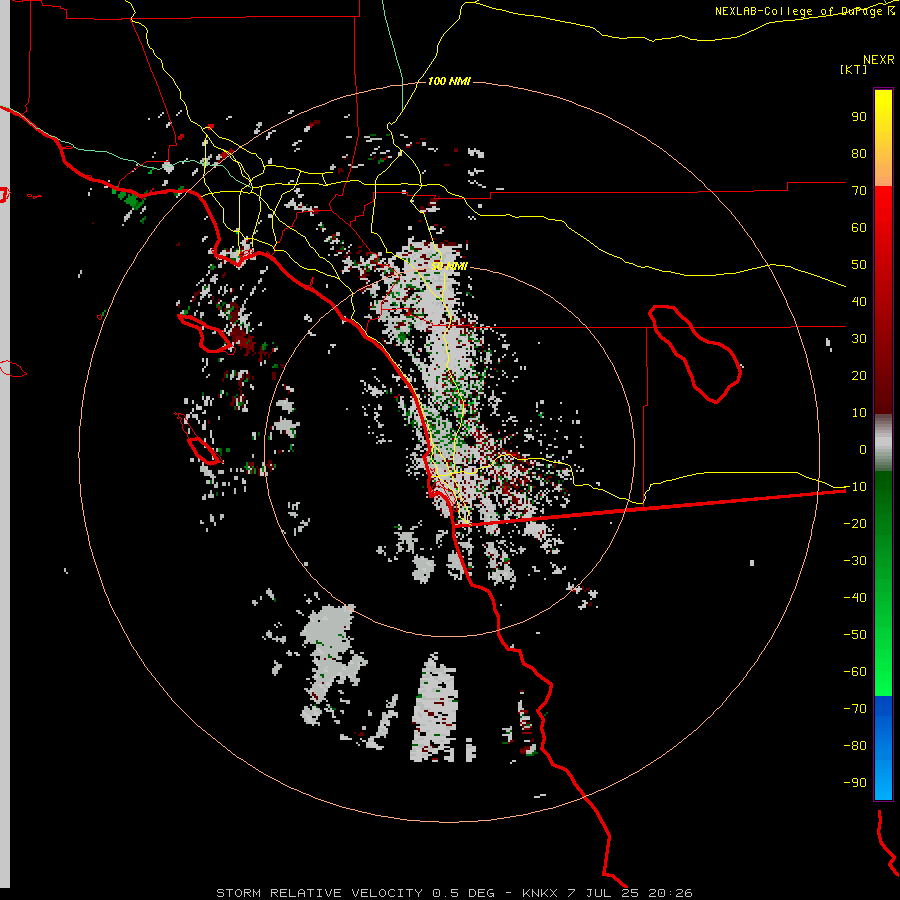Click the 0.5 DEG elevation text
900x900 pixels.
point(463,893)
